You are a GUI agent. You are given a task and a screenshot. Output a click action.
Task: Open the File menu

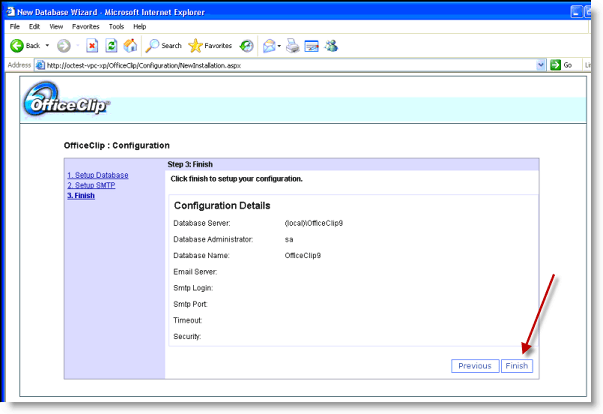pyautogui.click(x=15, y=27)
